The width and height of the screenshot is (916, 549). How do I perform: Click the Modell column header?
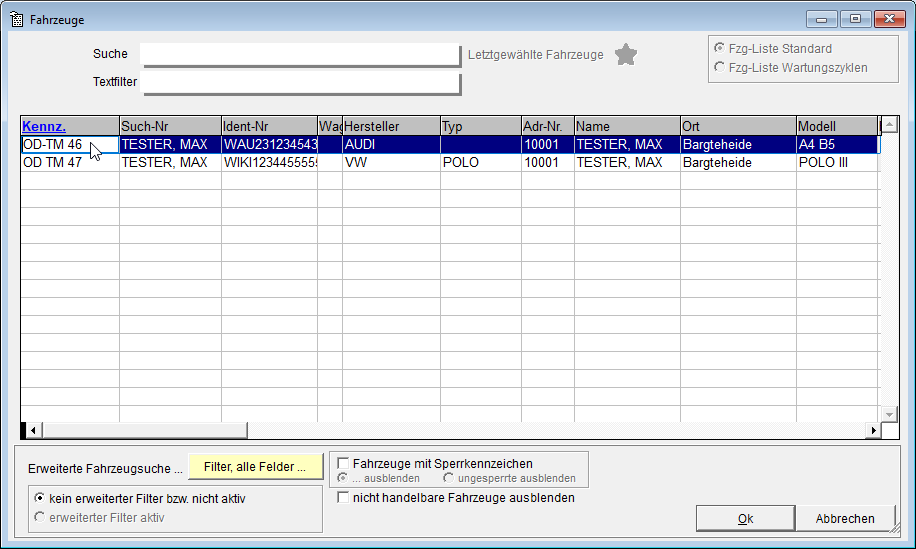[837, 126]
